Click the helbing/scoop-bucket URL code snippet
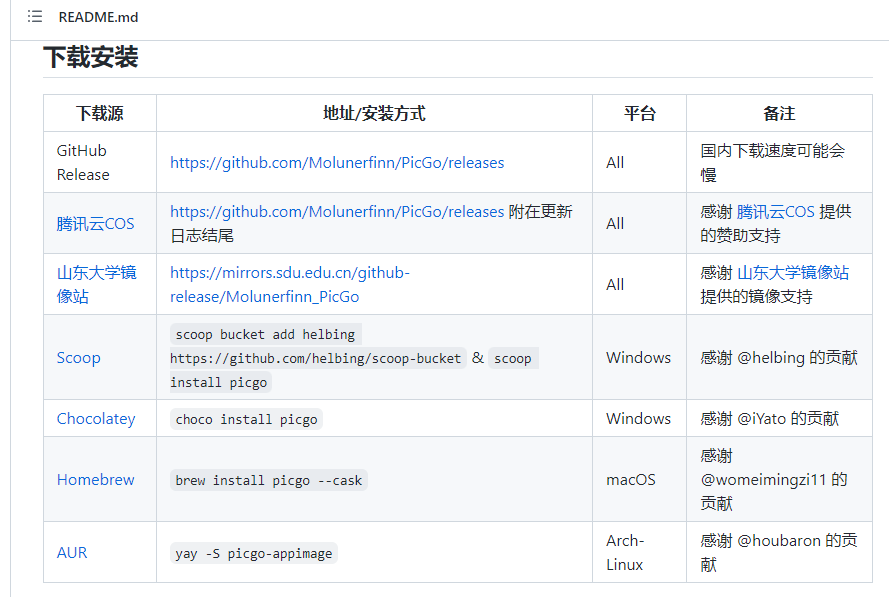Image resolution: width=889 pixels, height=597 pixels. 316,358
